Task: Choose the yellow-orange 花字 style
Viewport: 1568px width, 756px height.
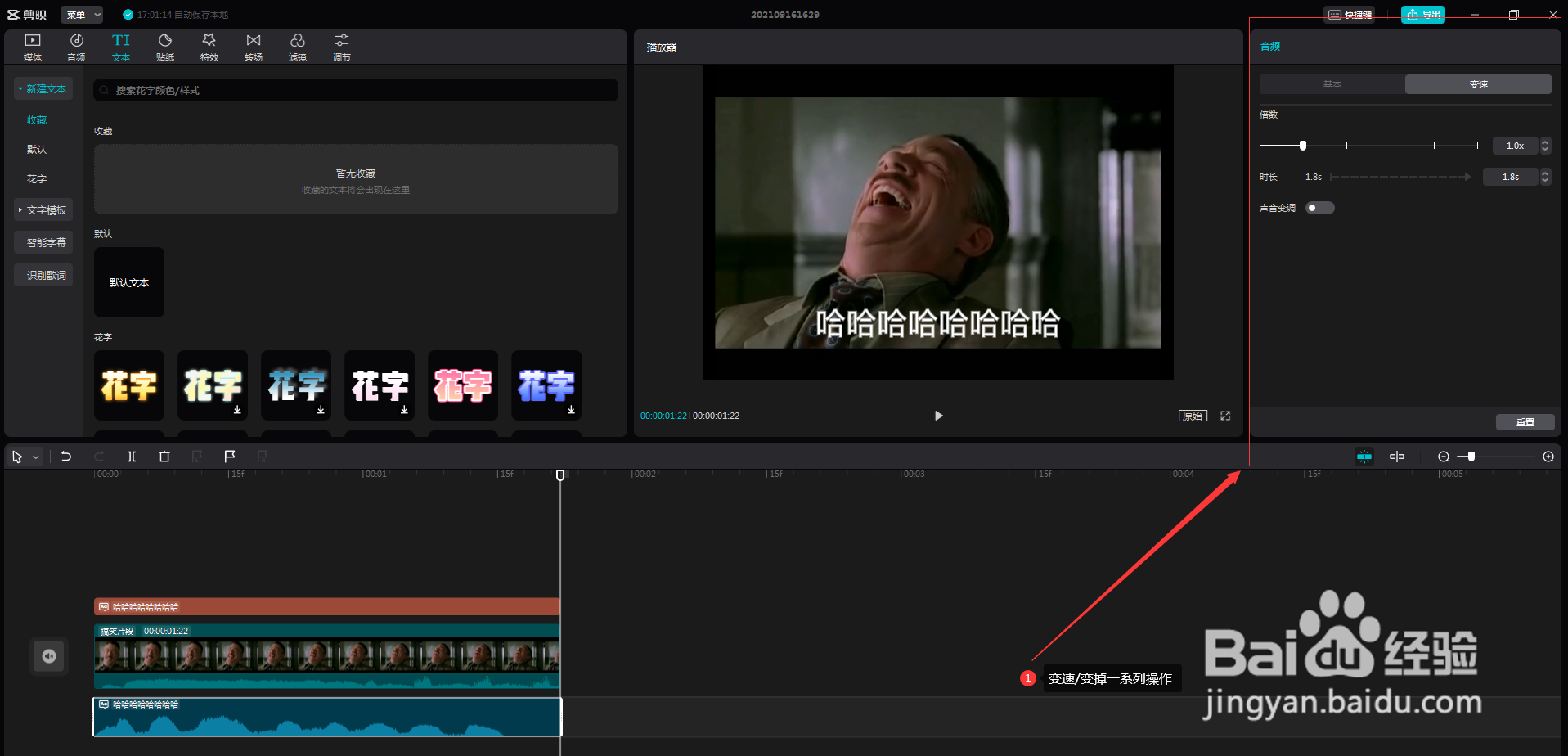Action: [x=129, y=385]
